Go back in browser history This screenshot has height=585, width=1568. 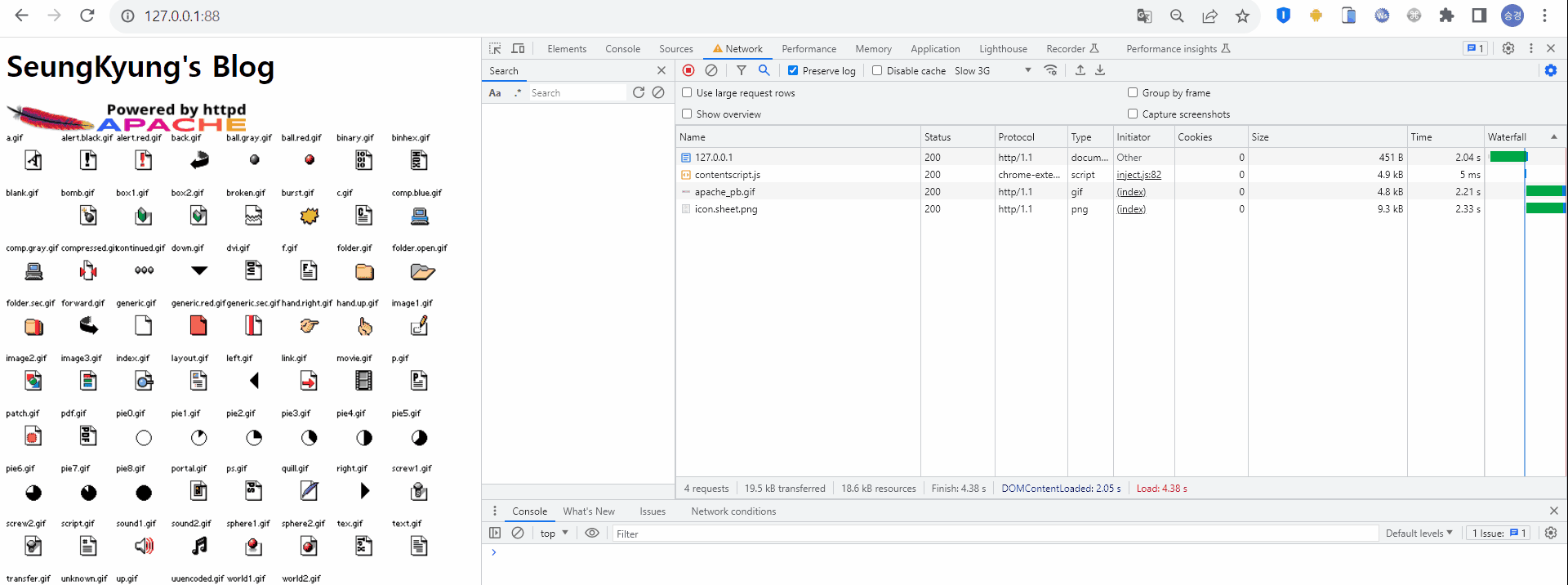tap(22, 16)
